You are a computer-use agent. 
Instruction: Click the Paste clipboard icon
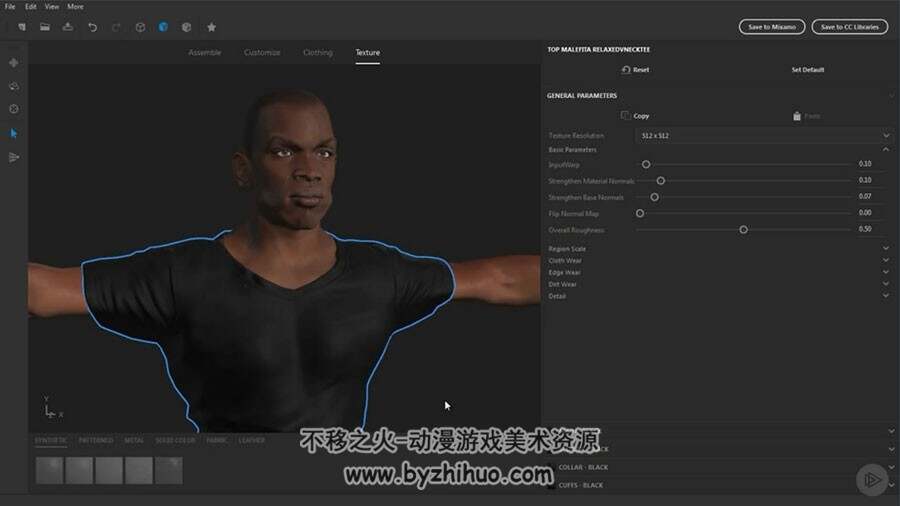point(797,116)
